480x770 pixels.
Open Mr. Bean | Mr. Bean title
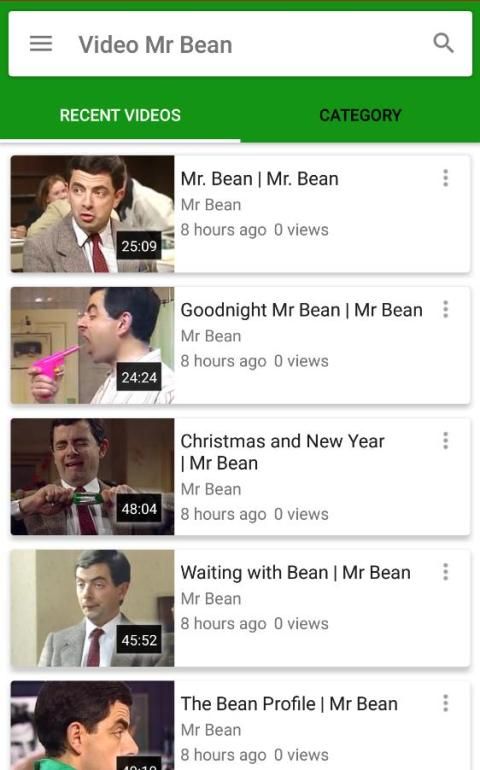pos(259,179)
